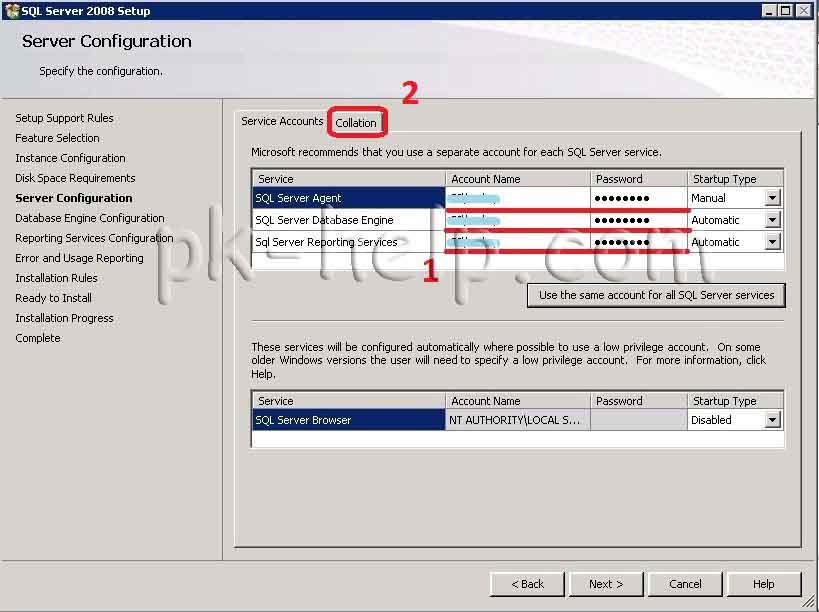
Task: Click the NT AUTHORITY\LOCAL S... account cell
Action: [x=518, y=420]
